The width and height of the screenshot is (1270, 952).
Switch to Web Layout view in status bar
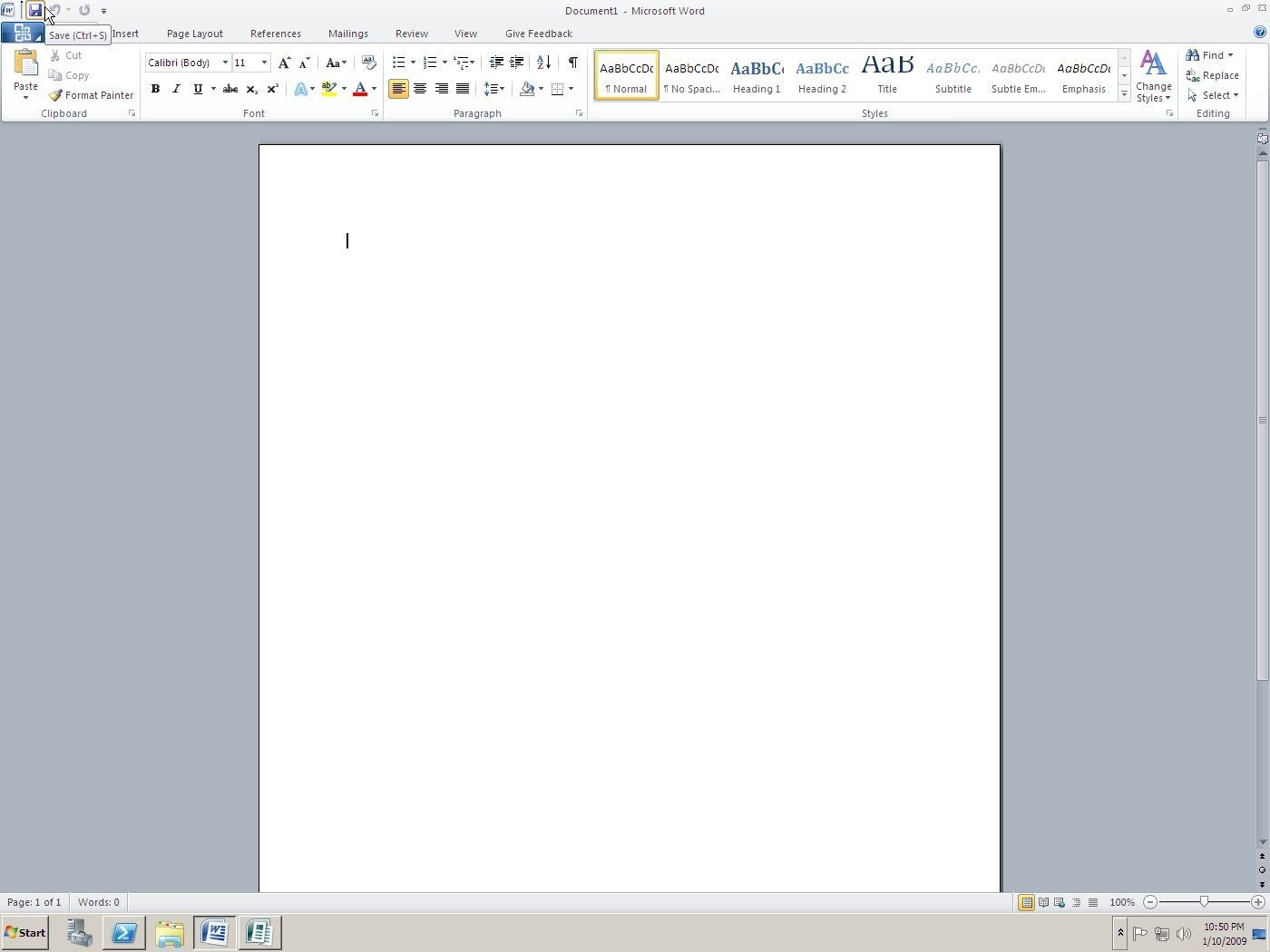click(1060, 902)
